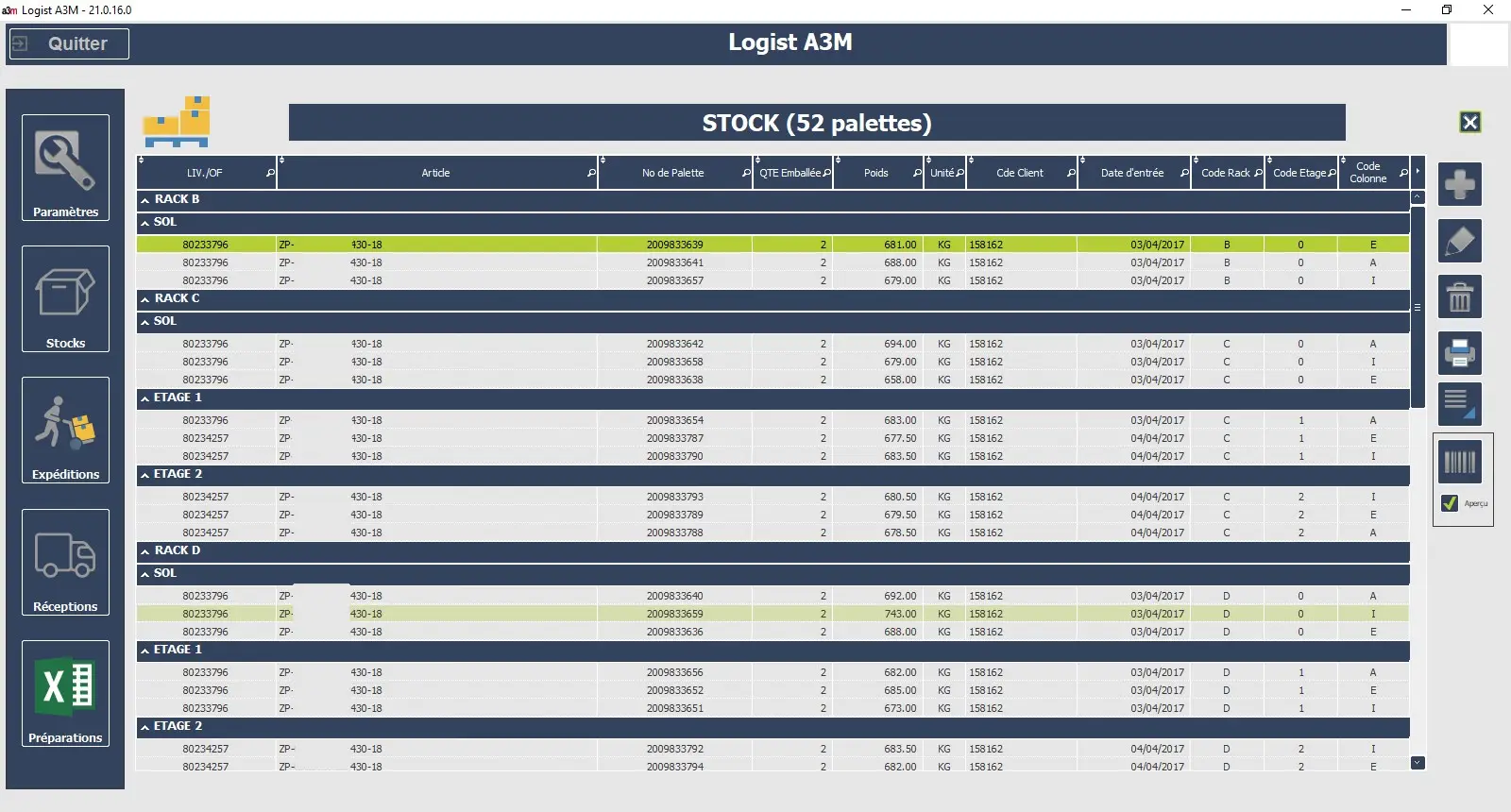This screenshot has height=812, width=1511.
Task: Select pallet row 2009833656
Action: pos(772,672)
